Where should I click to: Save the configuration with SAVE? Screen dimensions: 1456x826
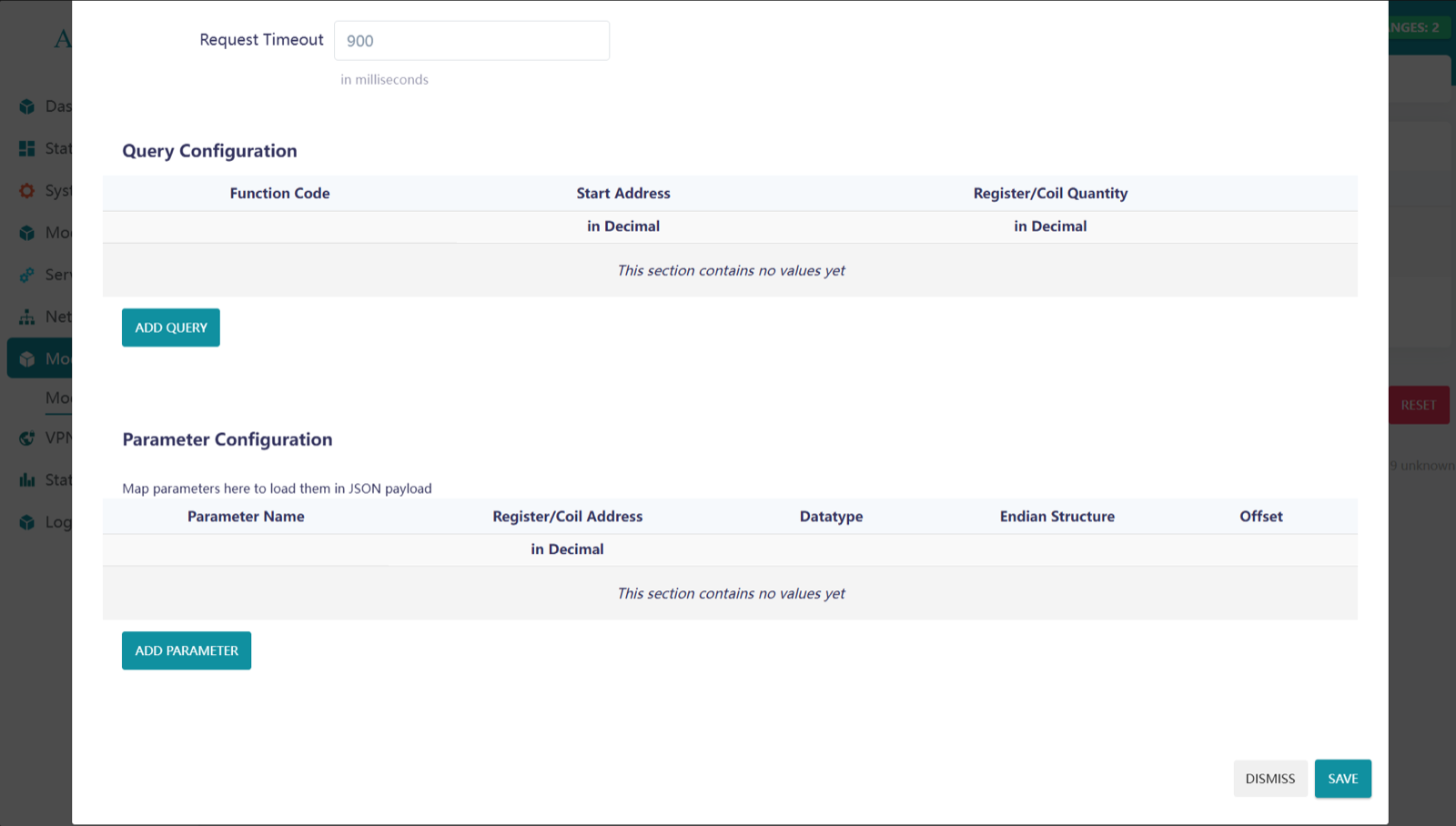pos(1343,779)
